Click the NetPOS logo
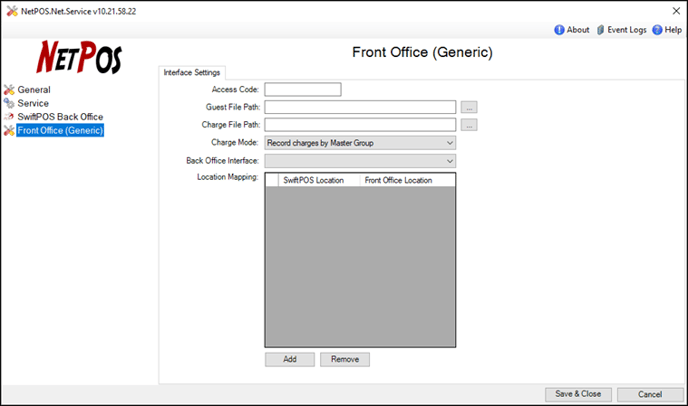Screen dimensions: 688x406 (x=79, y=57)
